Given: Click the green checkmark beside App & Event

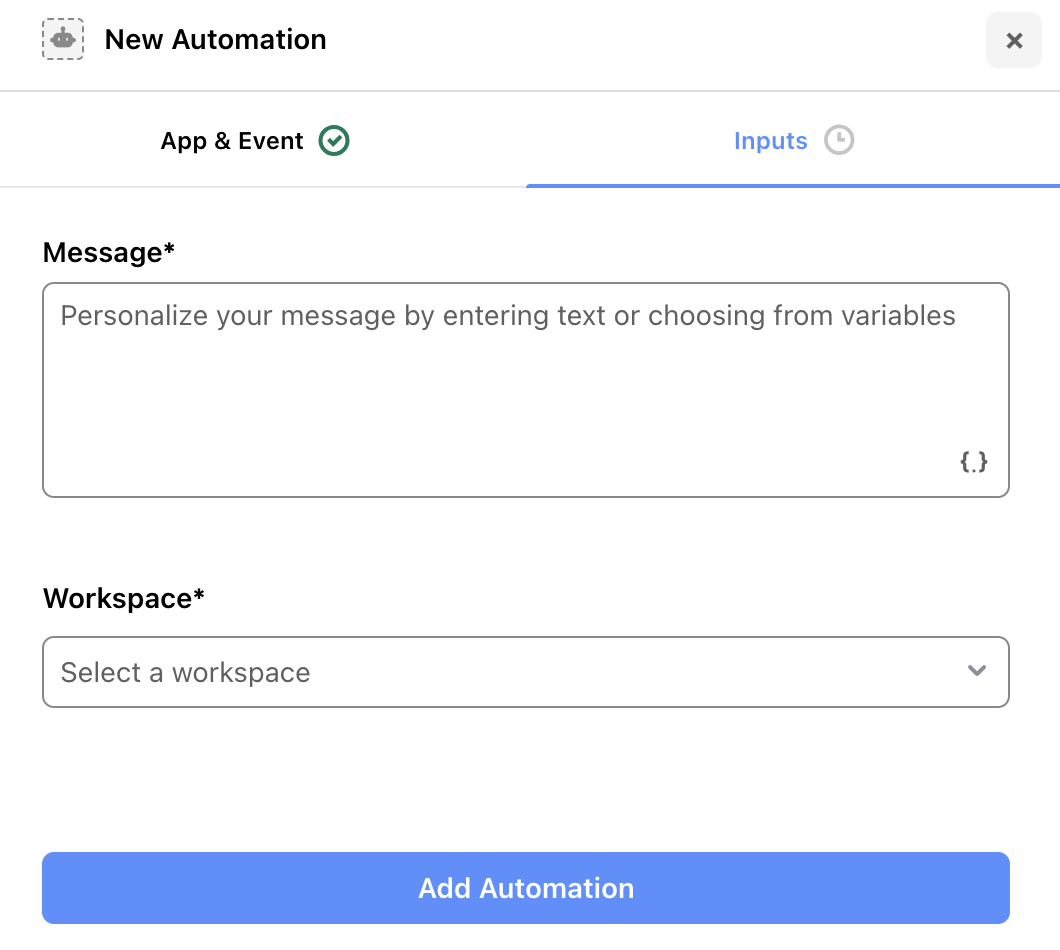Looking at the screenshot, I should click(x=334, y=141).
